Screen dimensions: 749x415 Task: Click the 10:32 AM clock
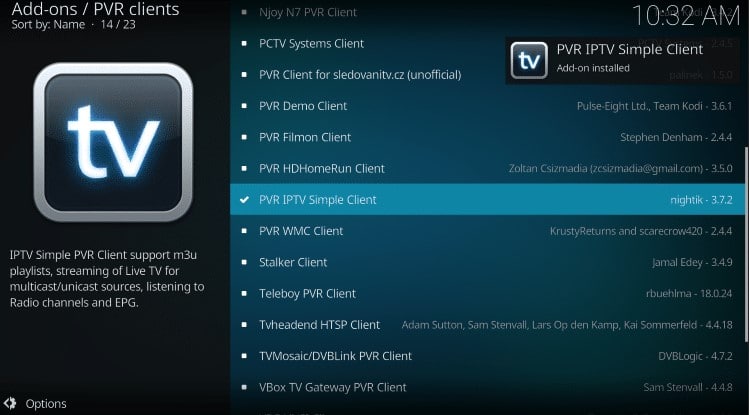686,16
